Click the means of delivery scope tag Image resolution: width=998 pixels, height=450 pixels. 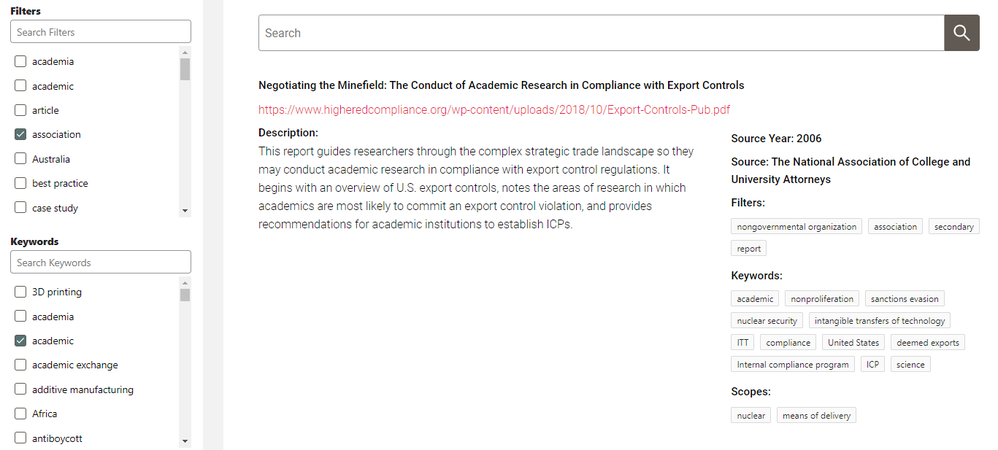816,416
